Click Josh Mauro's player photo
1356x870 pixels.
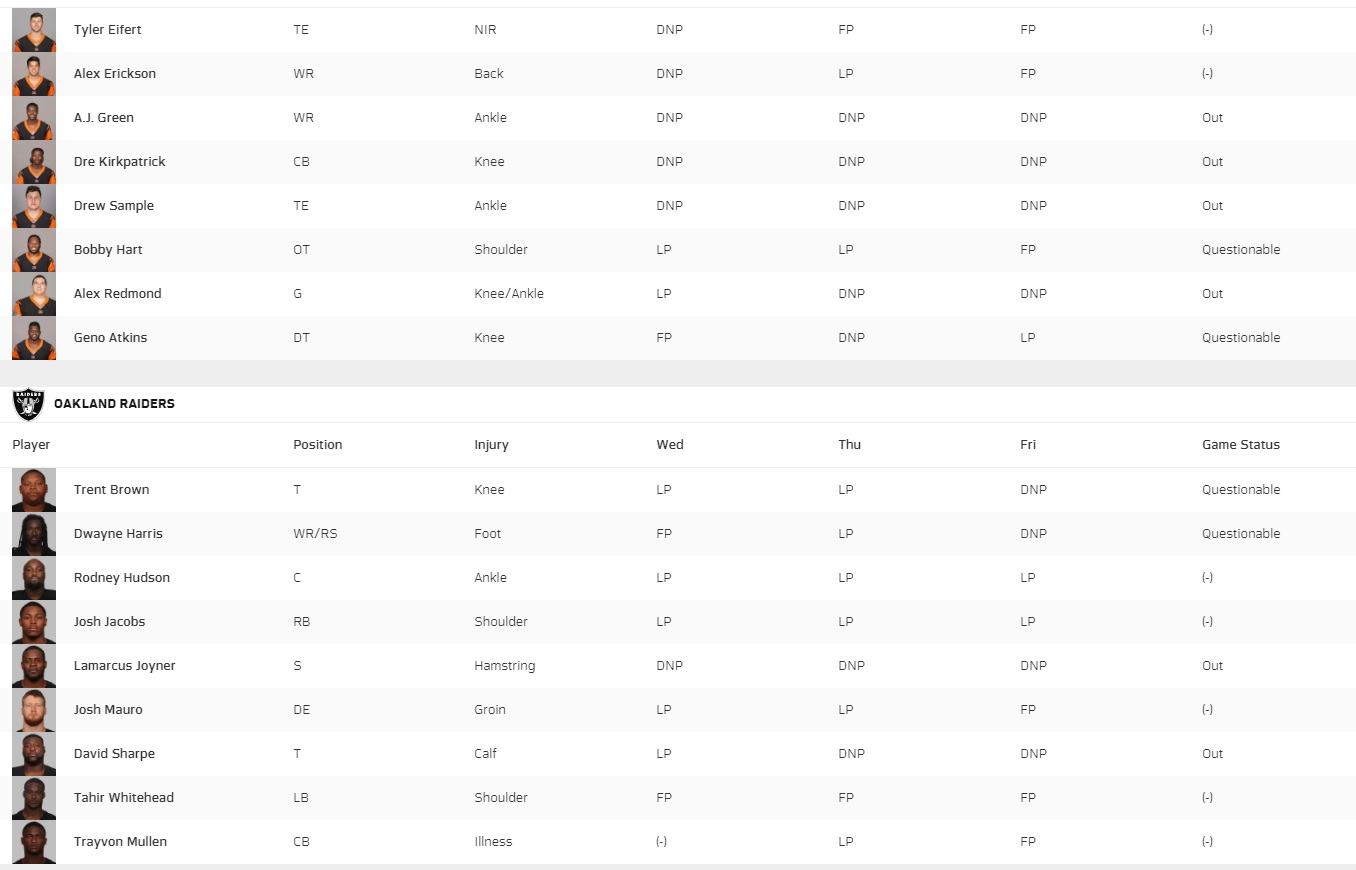pos(34,710)
